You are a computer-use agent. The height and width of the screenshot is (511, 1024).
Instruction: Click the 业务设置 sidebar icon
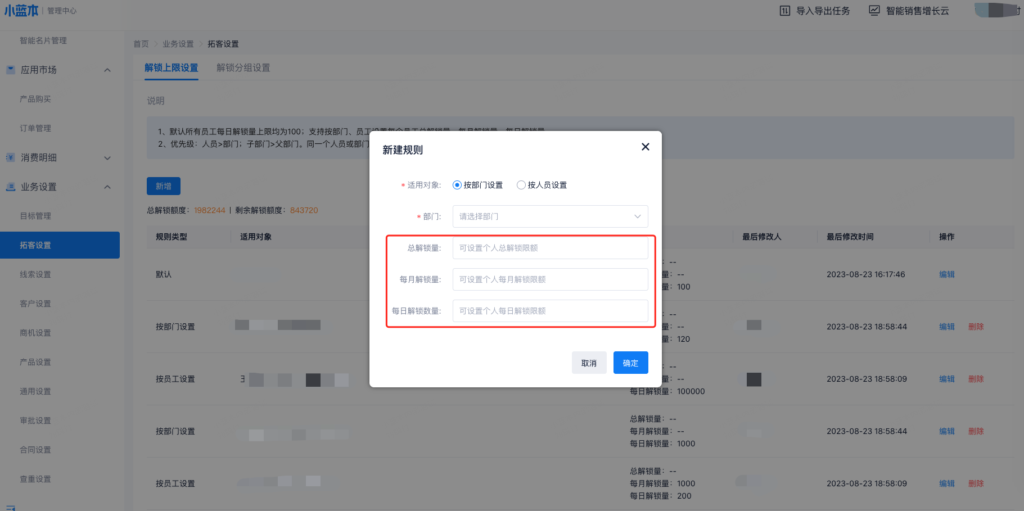tap(10, 187)
